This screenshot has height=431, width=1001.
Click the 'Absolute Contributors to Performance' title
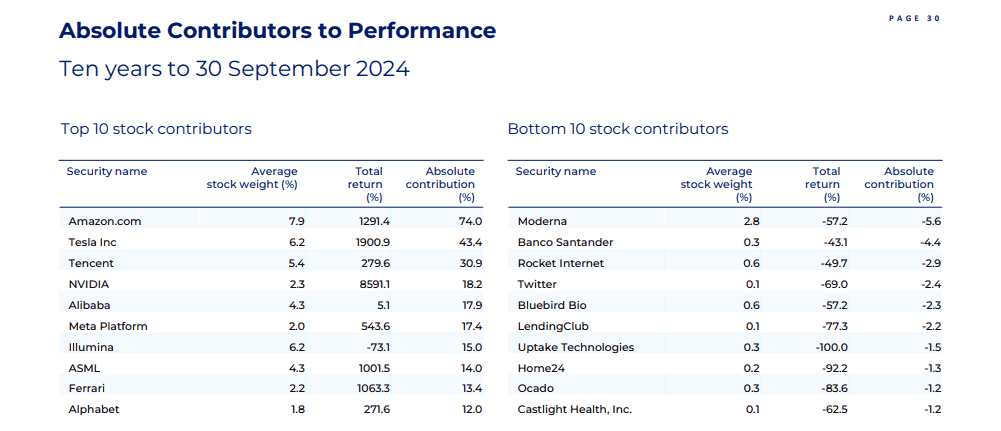point(277,31)
